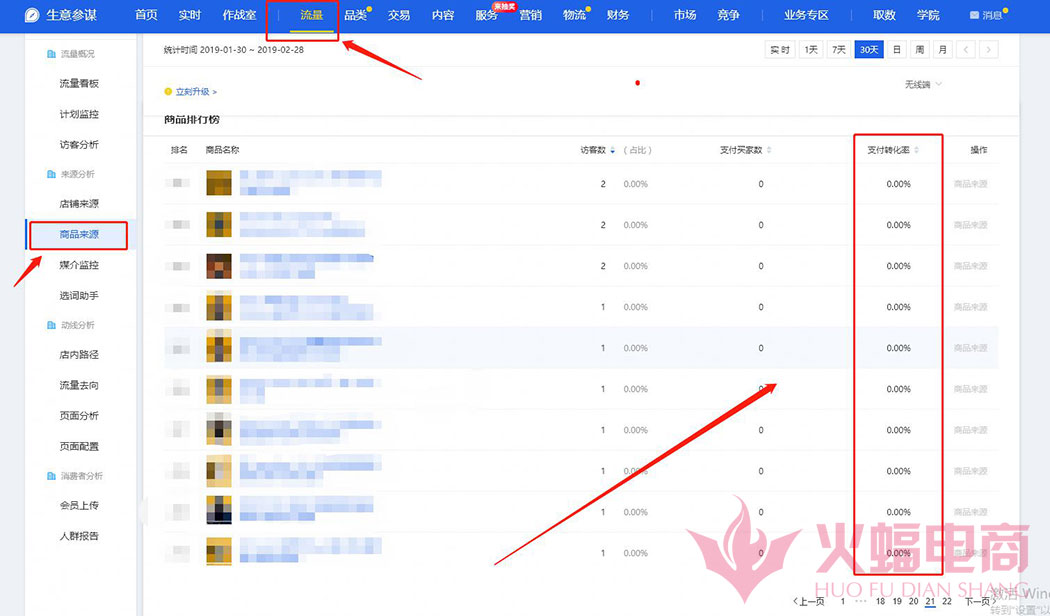The width and height of the screenshot is (1050, 616).
Task: Jump to page 18 in pagination
Action: pyautogui.click(x=881, y=601)
